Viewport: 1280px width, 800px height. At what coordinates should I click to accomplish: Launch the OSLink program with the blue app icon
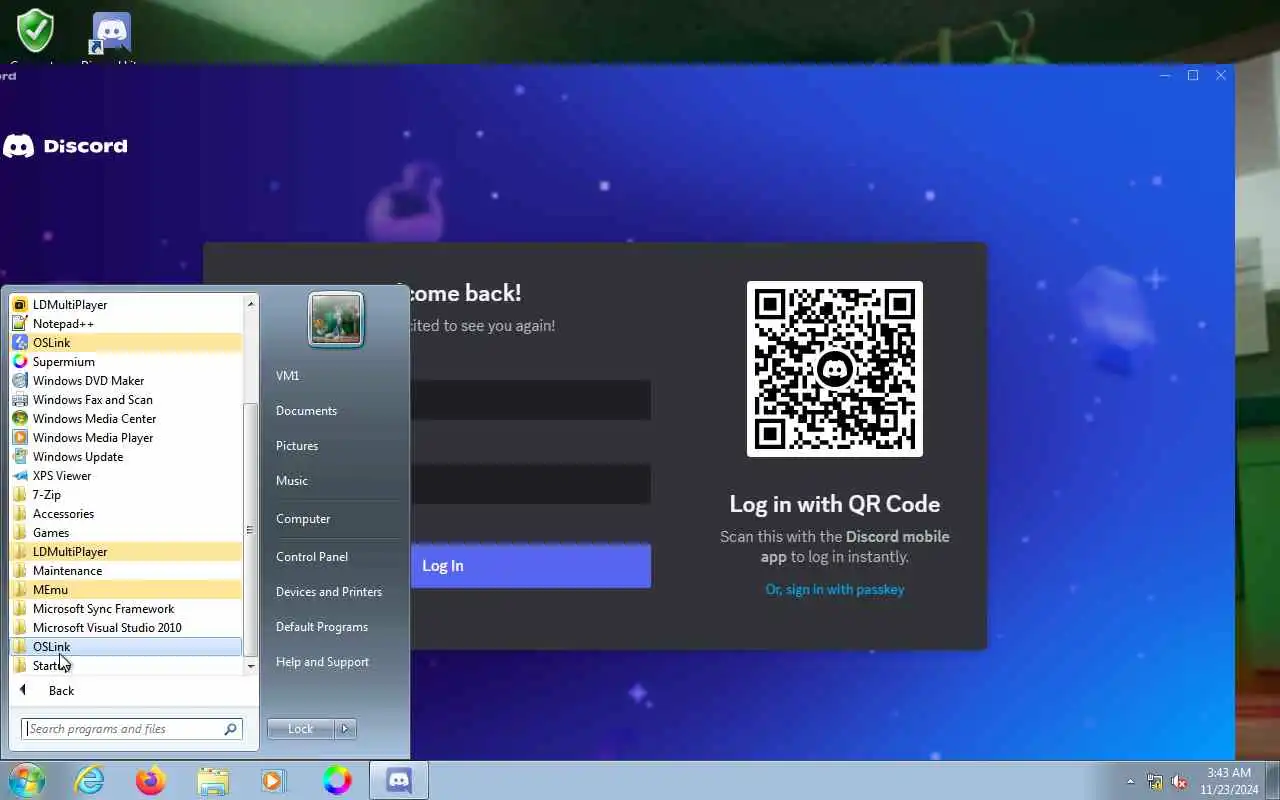pos(126,342)
